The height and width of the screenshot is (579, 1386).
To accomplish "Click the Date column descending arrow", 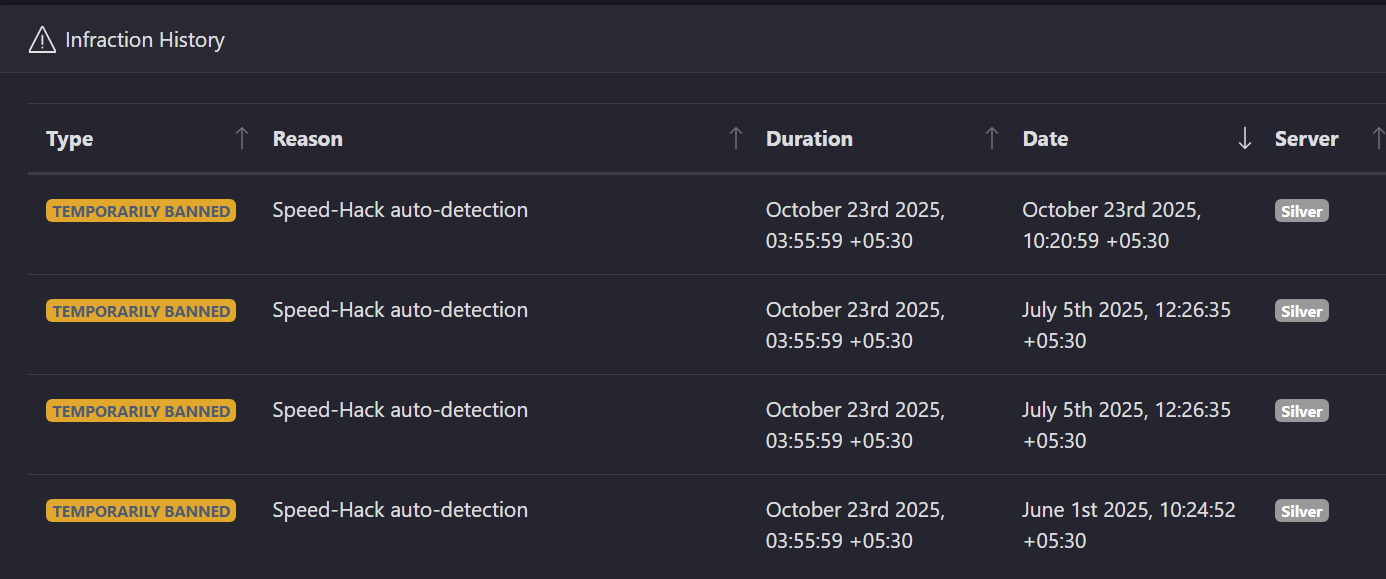I will tap(1245, 139).
